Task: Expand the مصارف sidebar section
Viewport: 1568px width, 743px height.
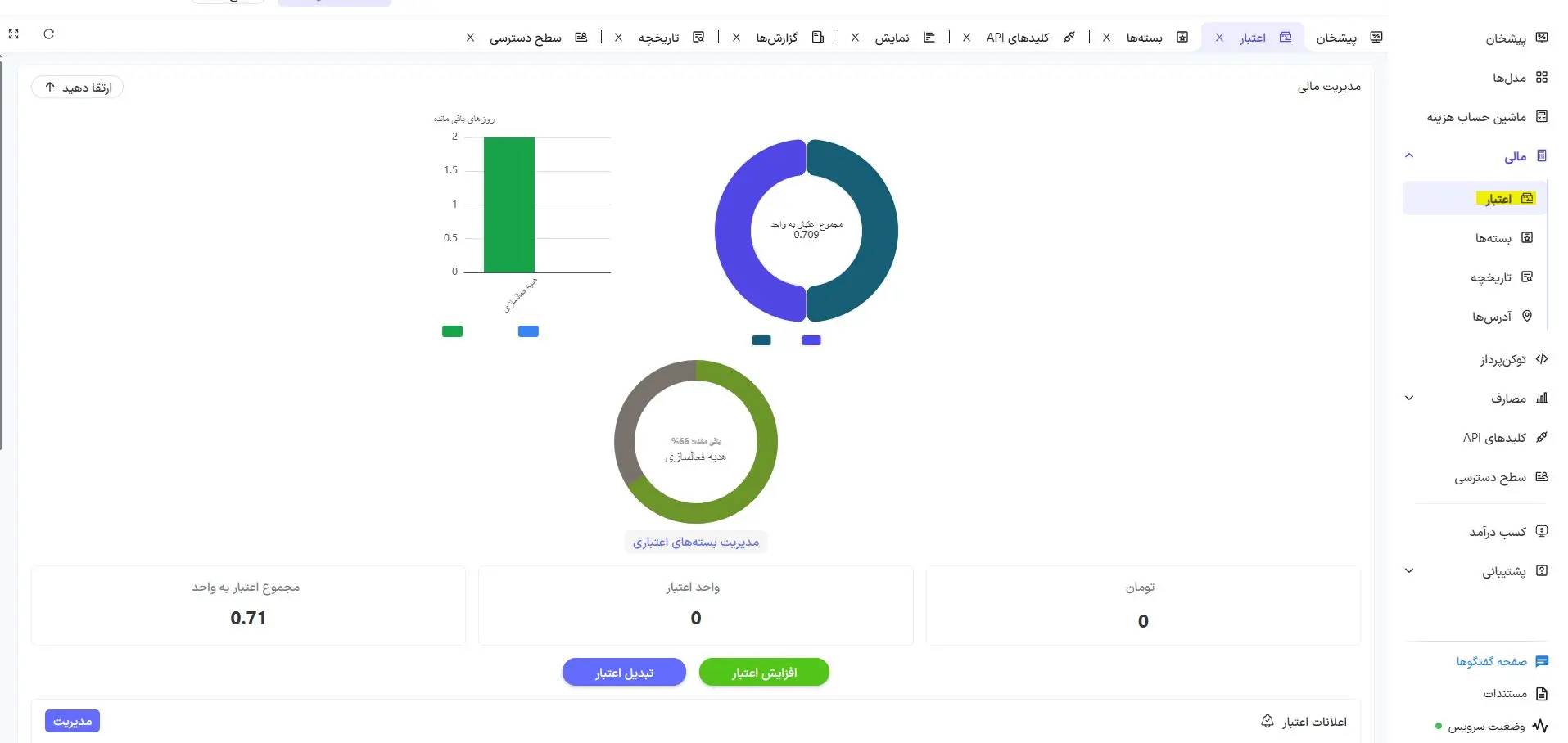Action: (x=1409, y=399)
